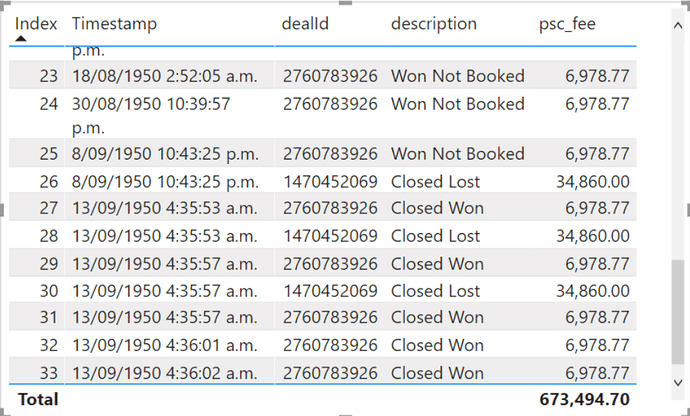The height and width of the screenshot is (416, 690).
Task: Sort by the dealId column header
Action: tap(305, 23)
